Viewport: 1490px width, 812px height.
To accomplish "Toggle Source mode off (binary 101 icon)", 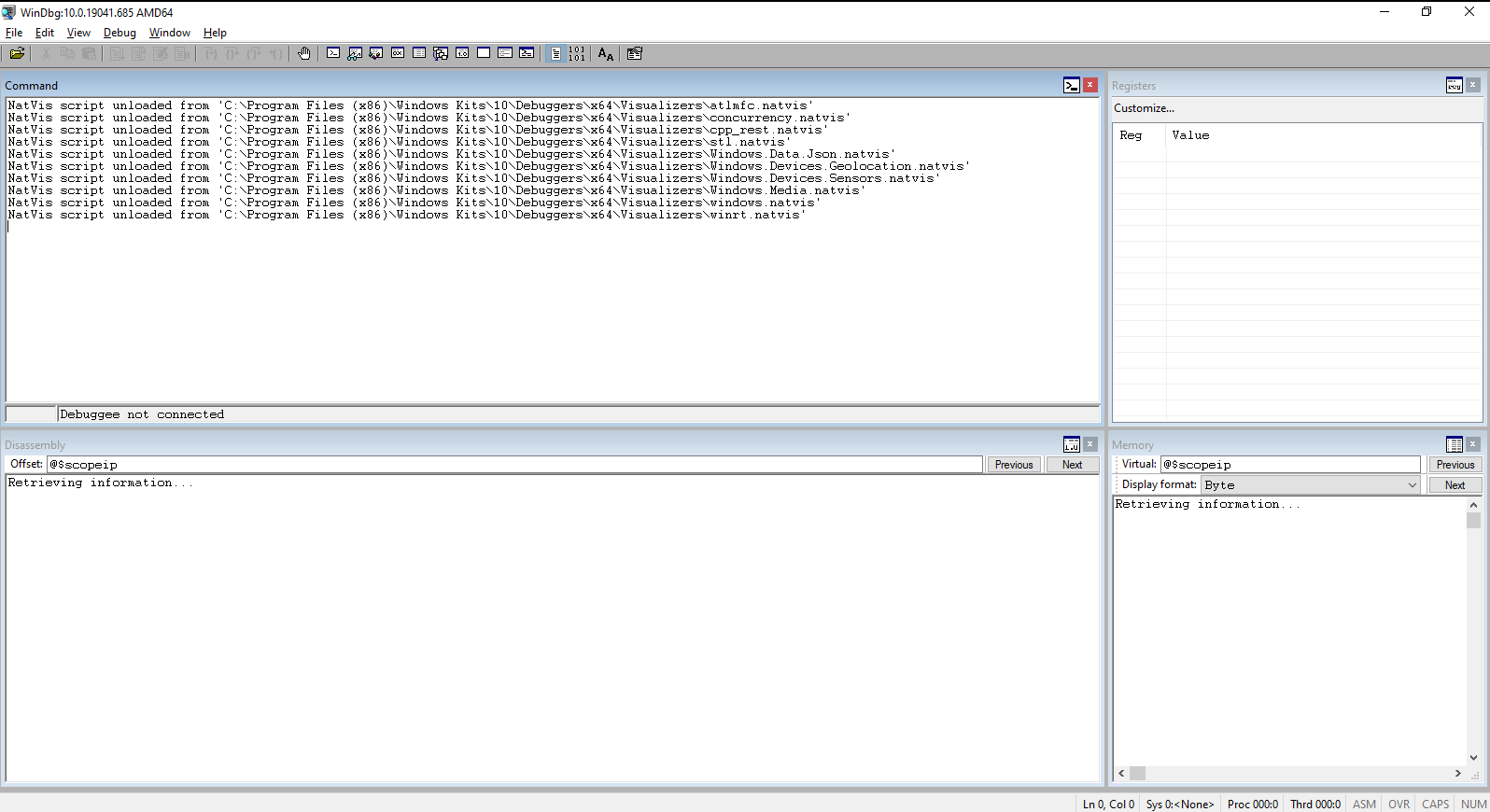I will [577, 54].
